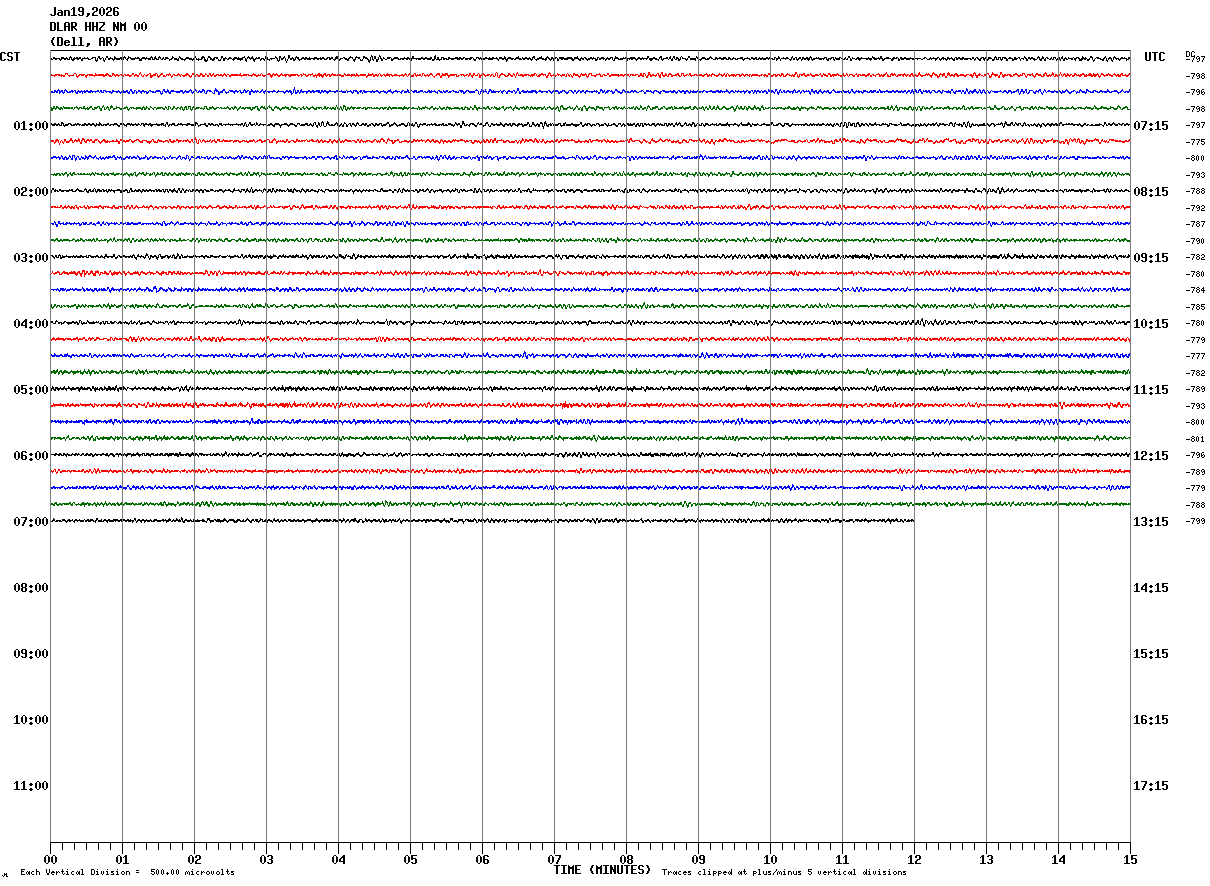Click the 17:15 UTC row label
1210x886 pixels.
click(1150, 786)
